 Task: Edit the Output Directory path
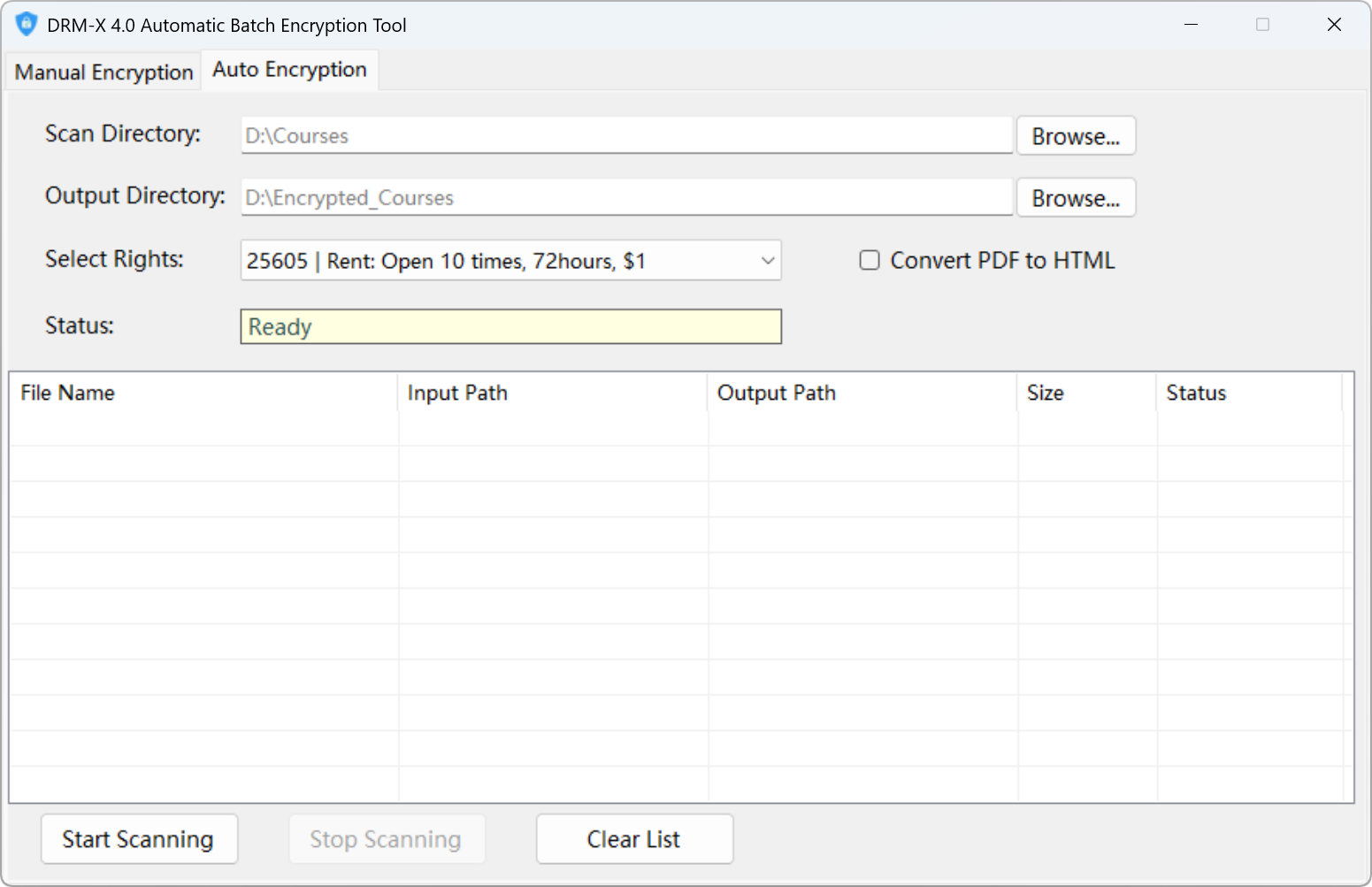tap(625, 197)
